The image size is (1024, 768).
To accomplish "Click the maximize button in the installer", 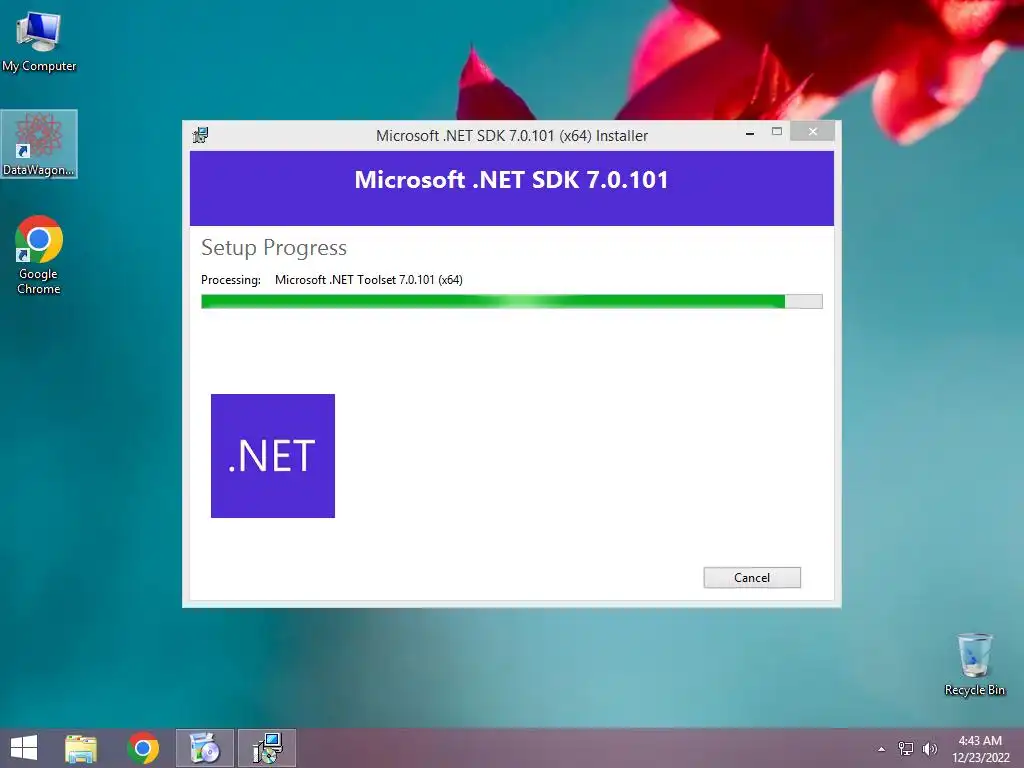I will (x=776, y=132).
